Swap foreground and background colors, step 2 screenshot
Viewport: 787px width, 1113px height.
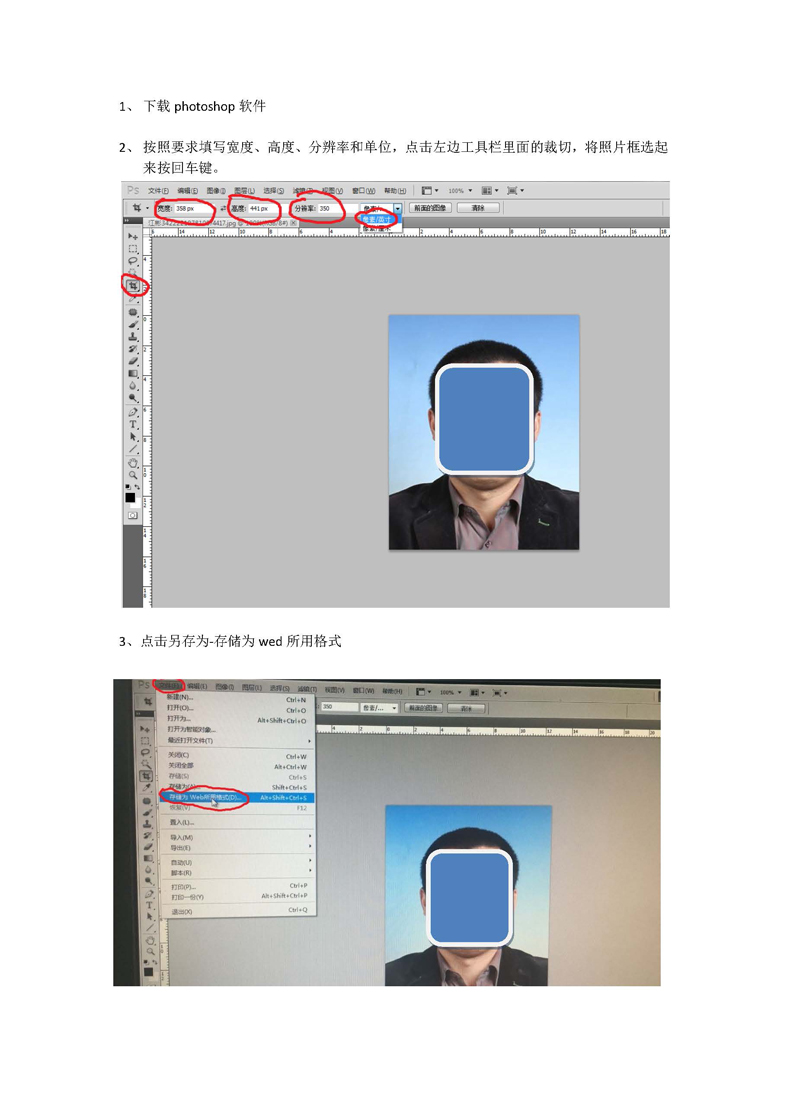pos(138,487)
